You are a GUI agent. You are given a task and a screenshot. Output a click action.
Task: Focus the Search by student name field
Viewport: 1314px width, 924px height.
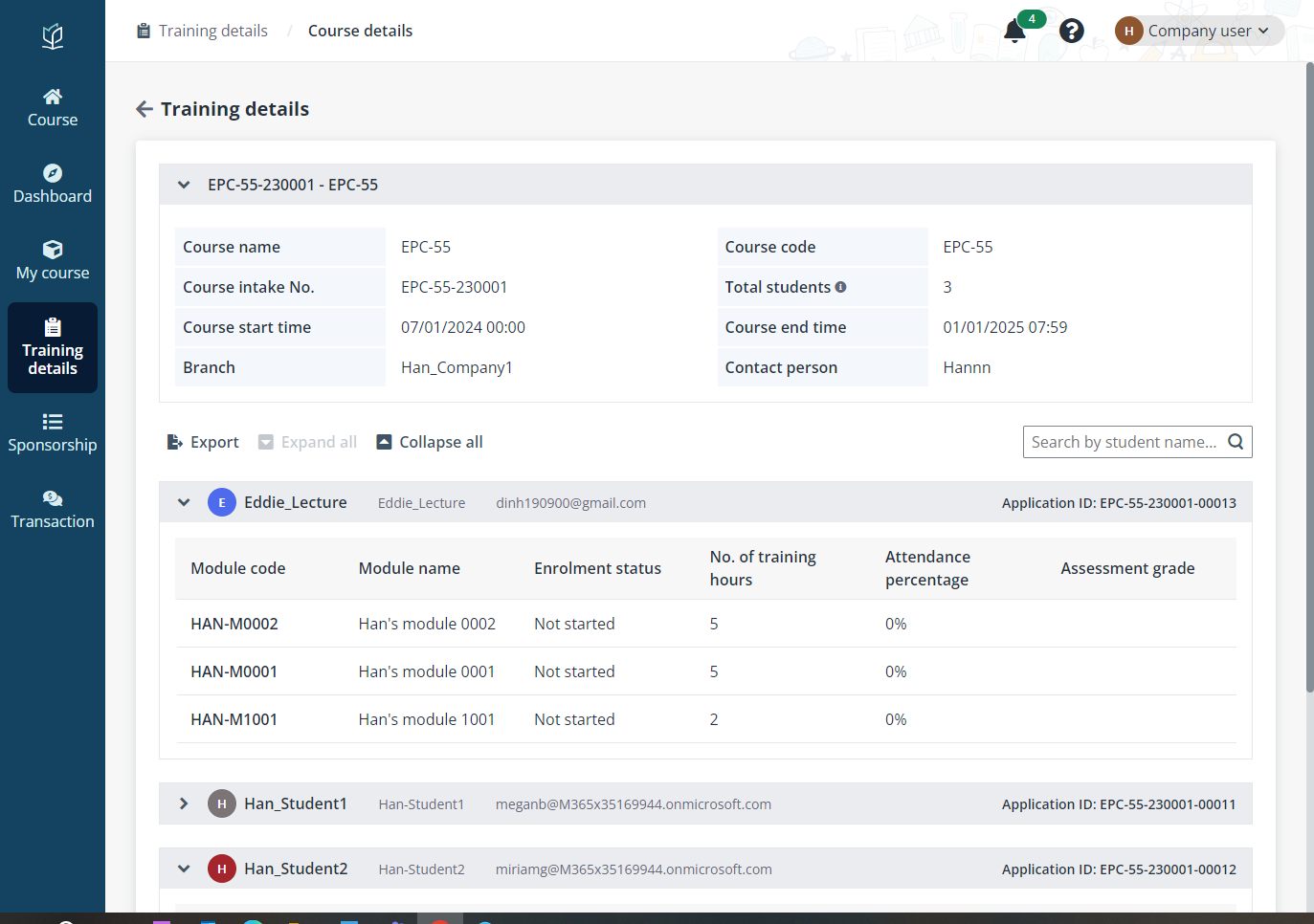point(1124,442)
